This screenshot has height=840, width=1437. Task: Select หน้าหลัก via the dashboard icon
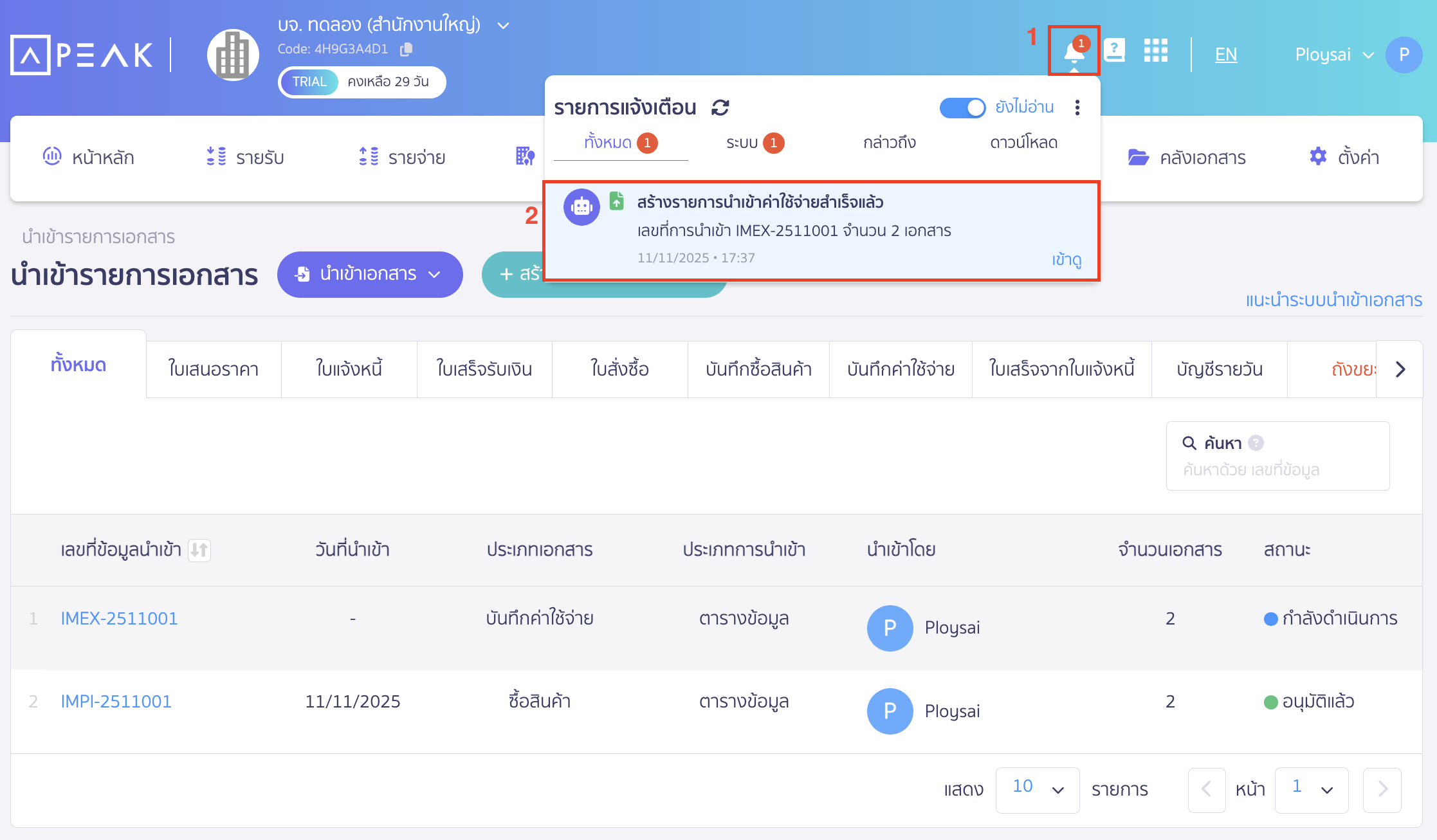click(x=53, y=157)
